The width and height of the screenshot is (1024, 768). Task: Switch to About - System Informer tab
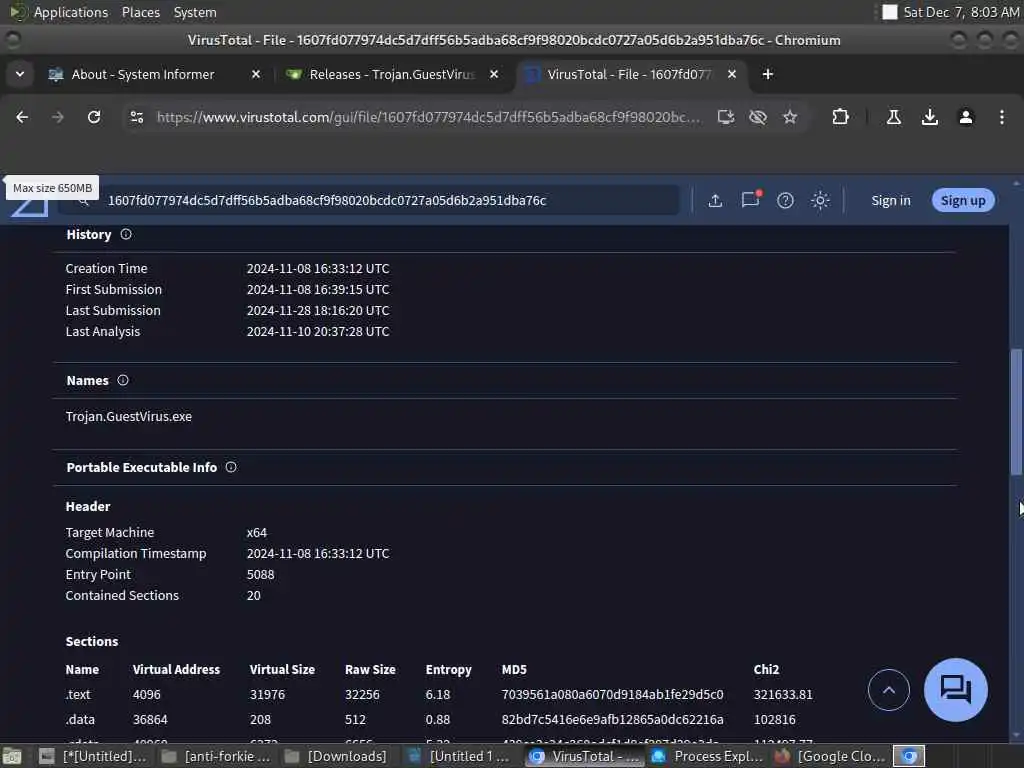click(143, 74)
